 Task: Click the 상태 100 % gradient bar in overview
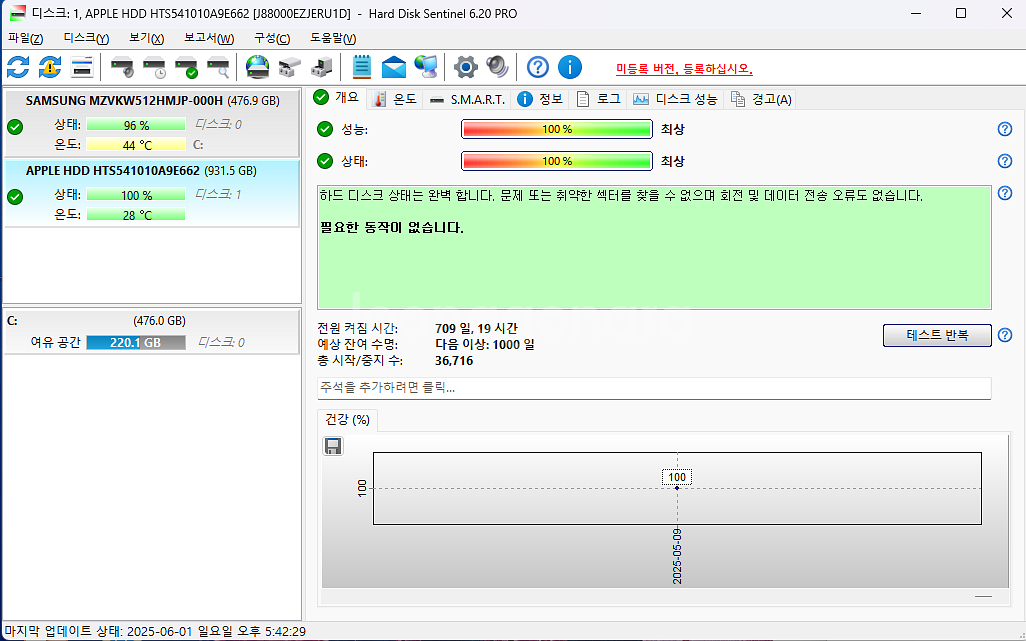pyautogui.click(x=557, y=161)
